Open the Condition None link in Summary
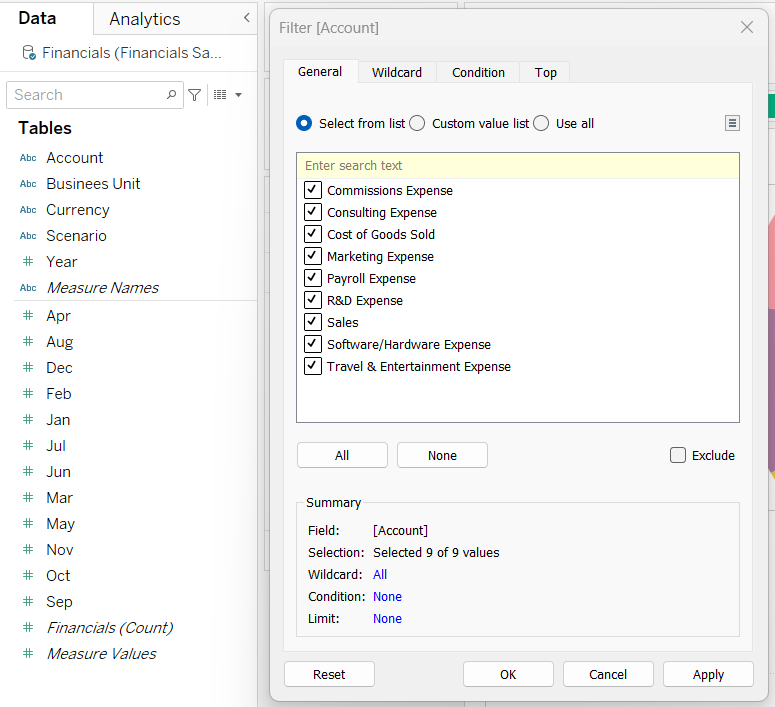The image size is (775, 707). tap(387, 597)
